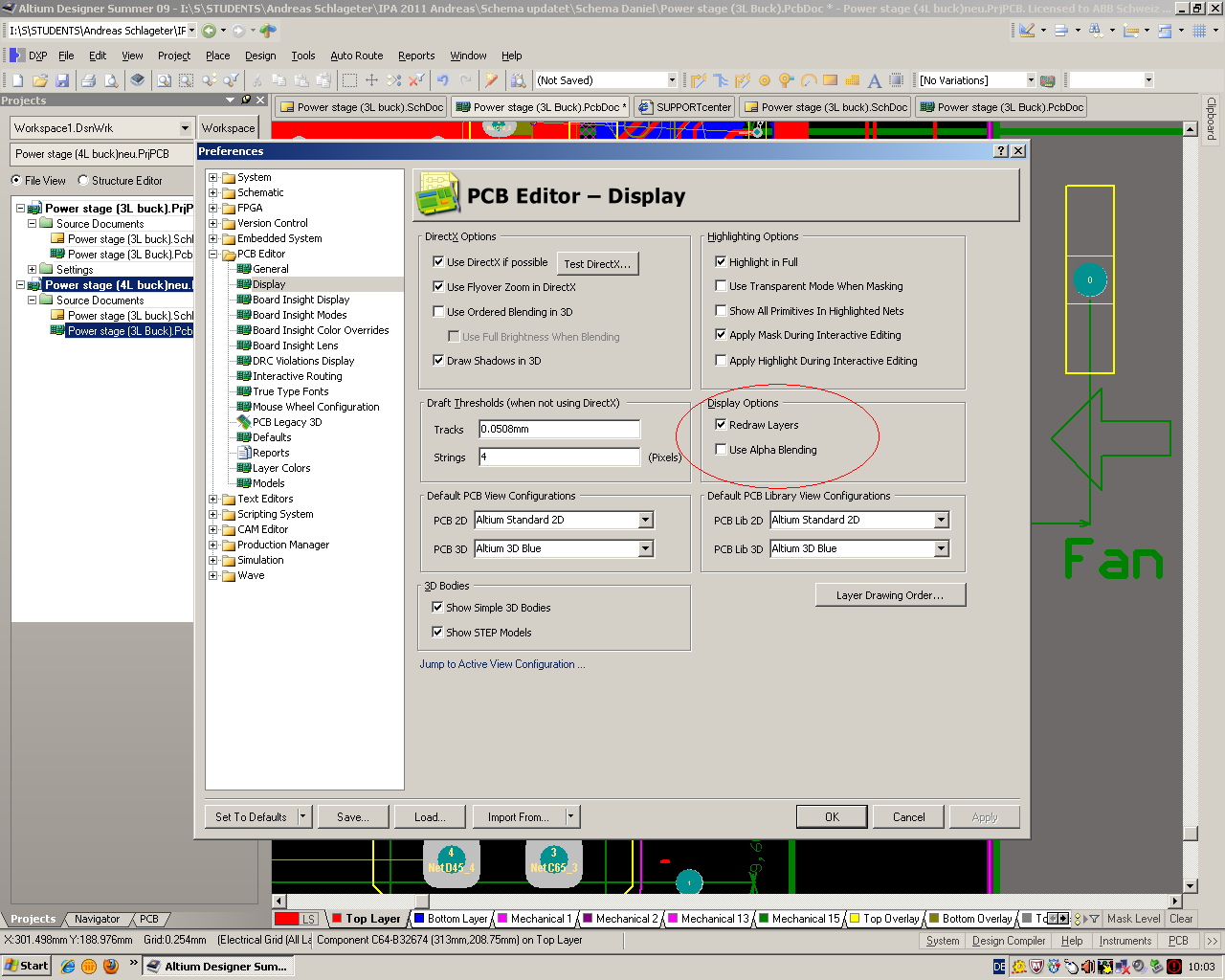Open Layer Drawing Order settings
The width and height of the screenshot is (1225, 980).
point(890,595)
